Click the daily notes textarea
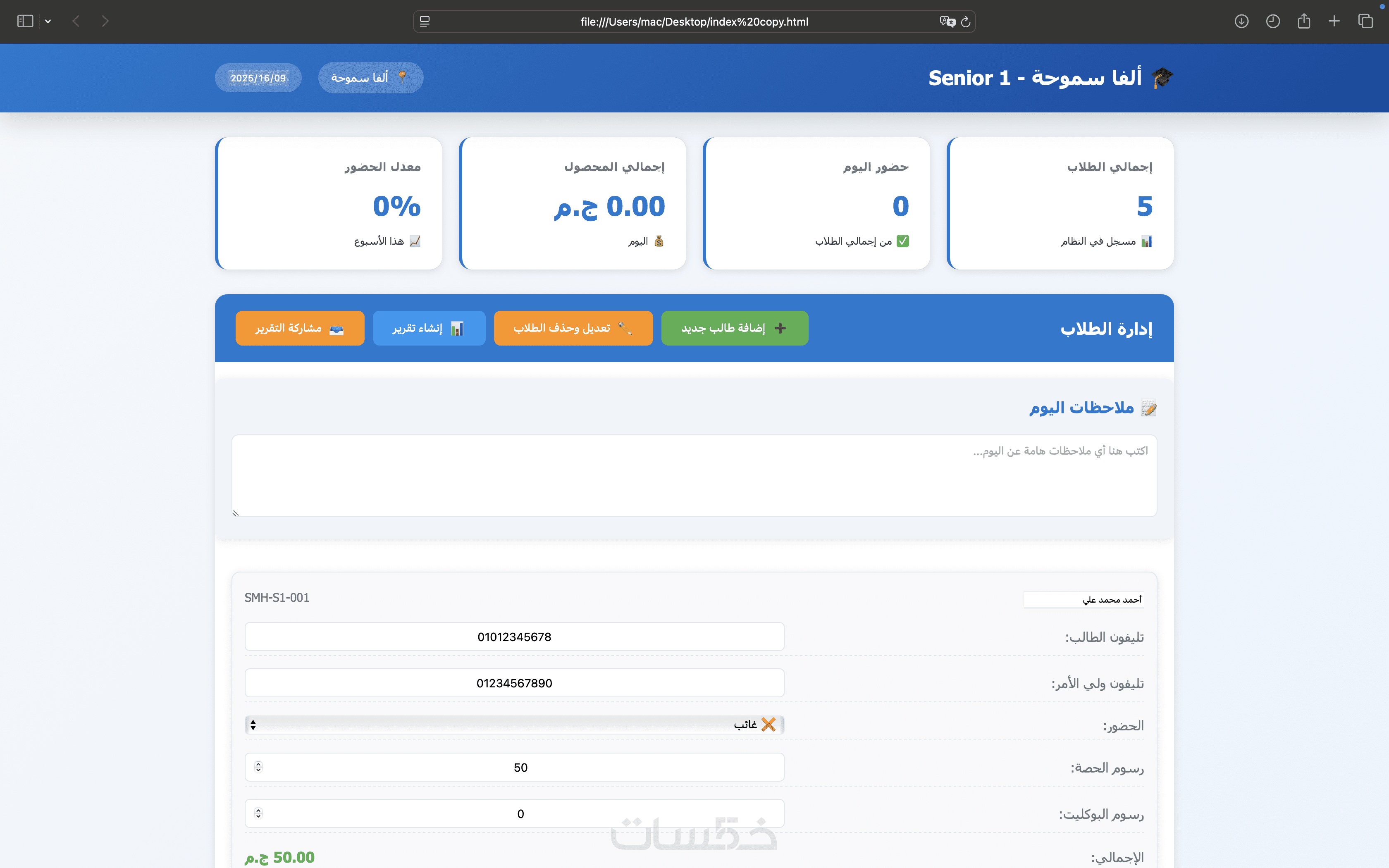This screenshot has height=868, width=1389. tap(694, 475)
